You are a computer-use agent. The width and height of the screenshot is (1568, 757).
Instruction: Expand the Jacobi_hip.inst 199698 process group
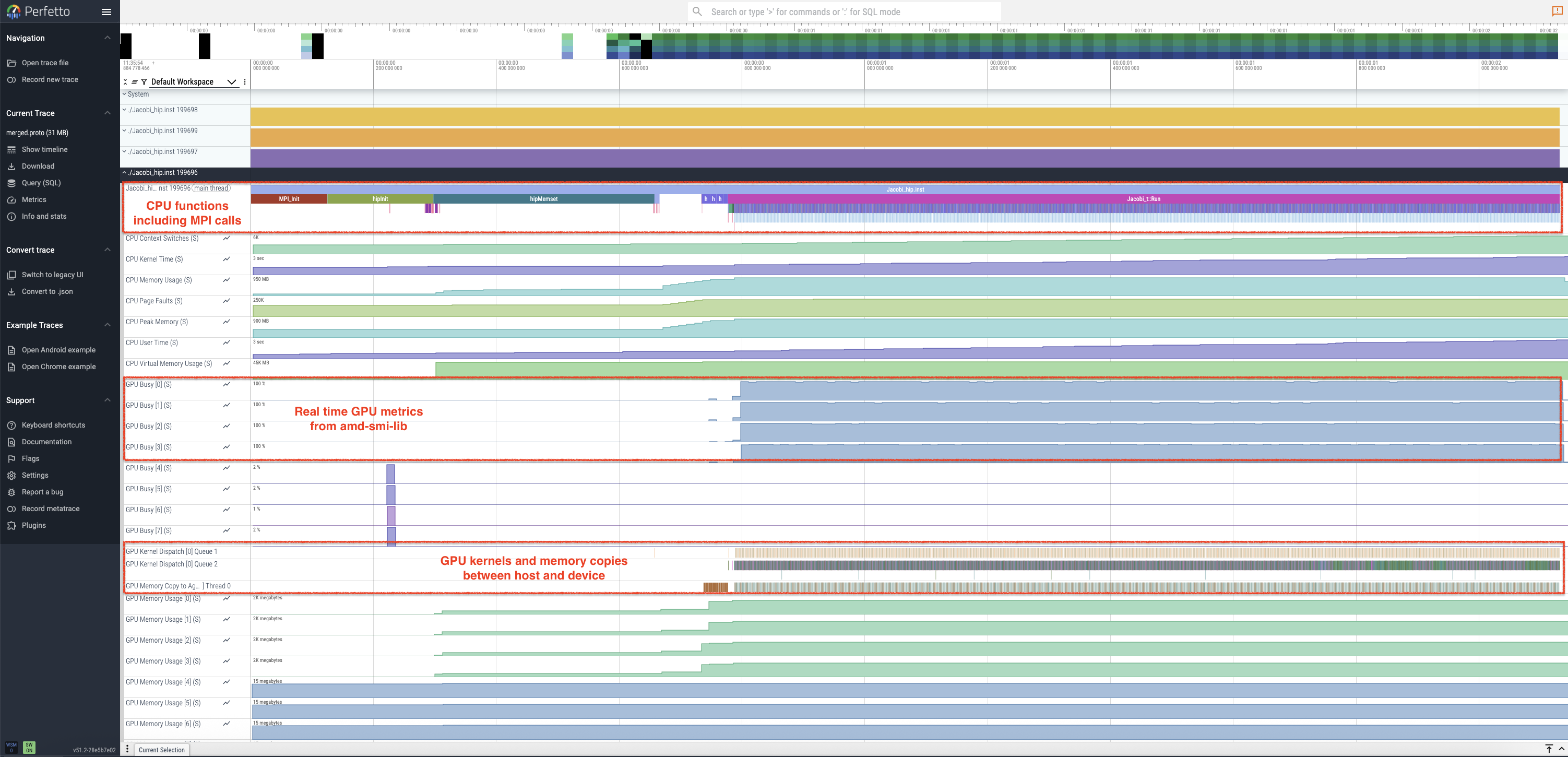(124, 110)
